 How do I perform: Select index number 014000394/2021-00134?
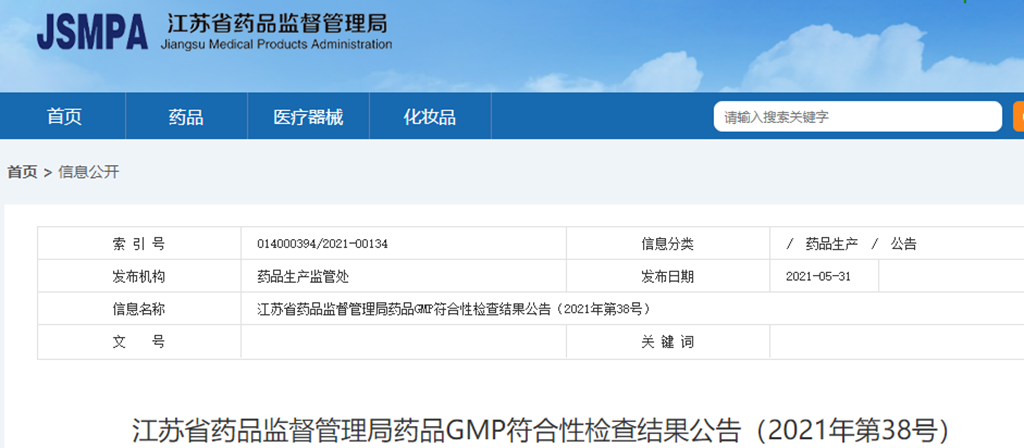pos(323,244)
